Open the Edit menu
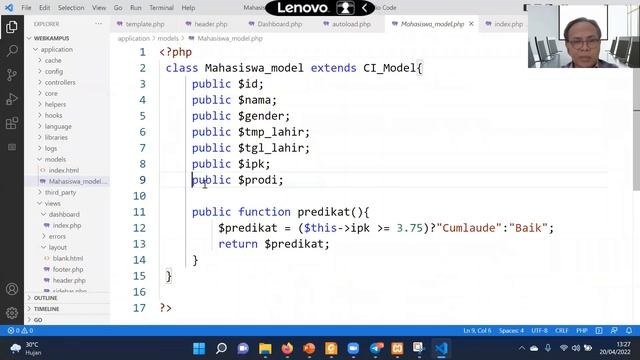Screen dimensions: 640x360 pos(44,7)
